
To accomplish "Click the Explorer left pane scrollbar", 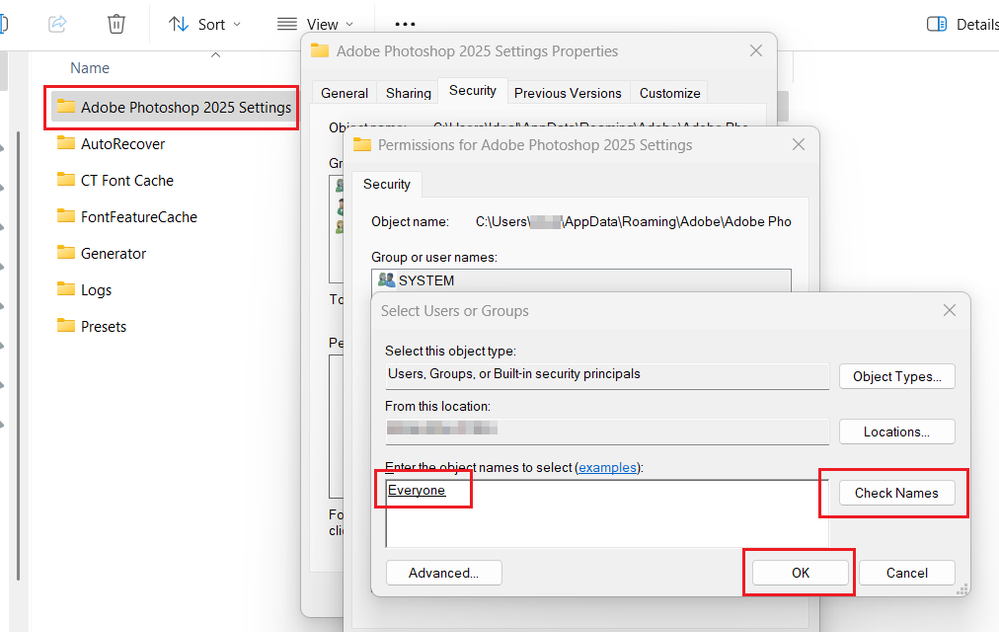I will coord(18,356).
